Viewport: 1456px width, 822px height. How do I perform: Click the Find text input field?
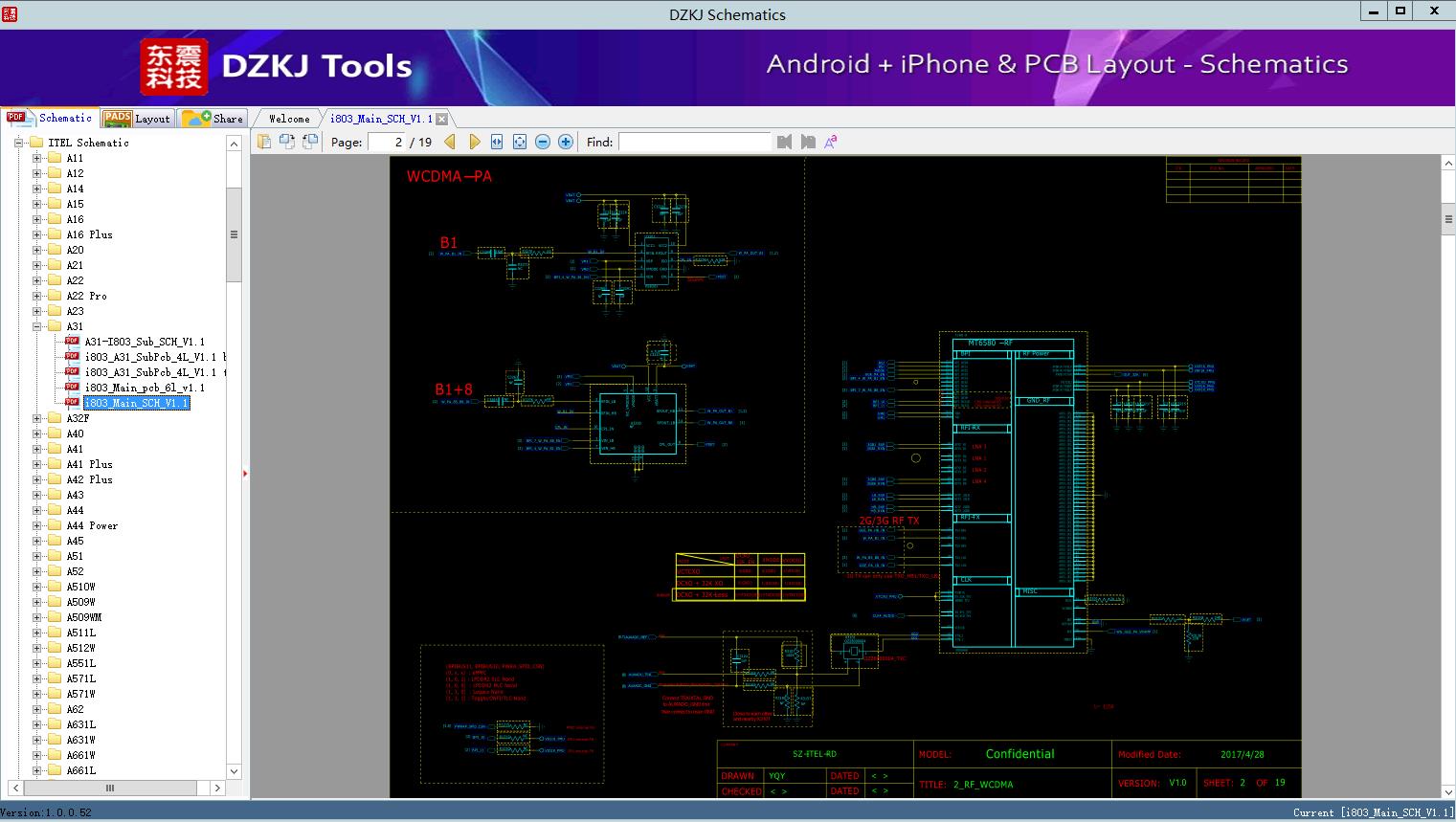click(694, 142)
